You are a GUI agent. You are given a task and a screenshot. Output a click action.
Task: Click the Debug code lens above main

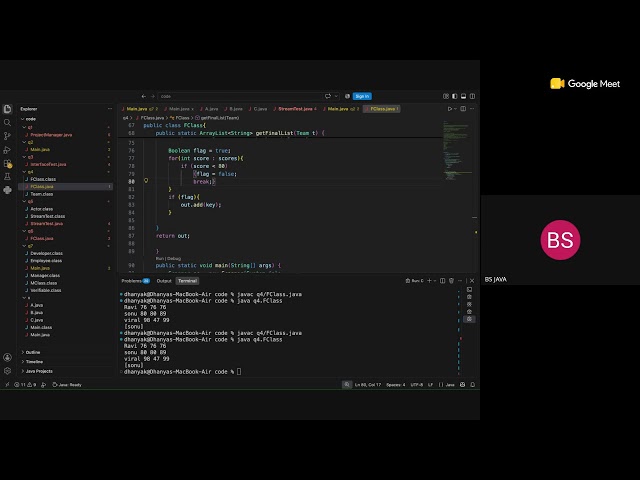coord(174,258)
